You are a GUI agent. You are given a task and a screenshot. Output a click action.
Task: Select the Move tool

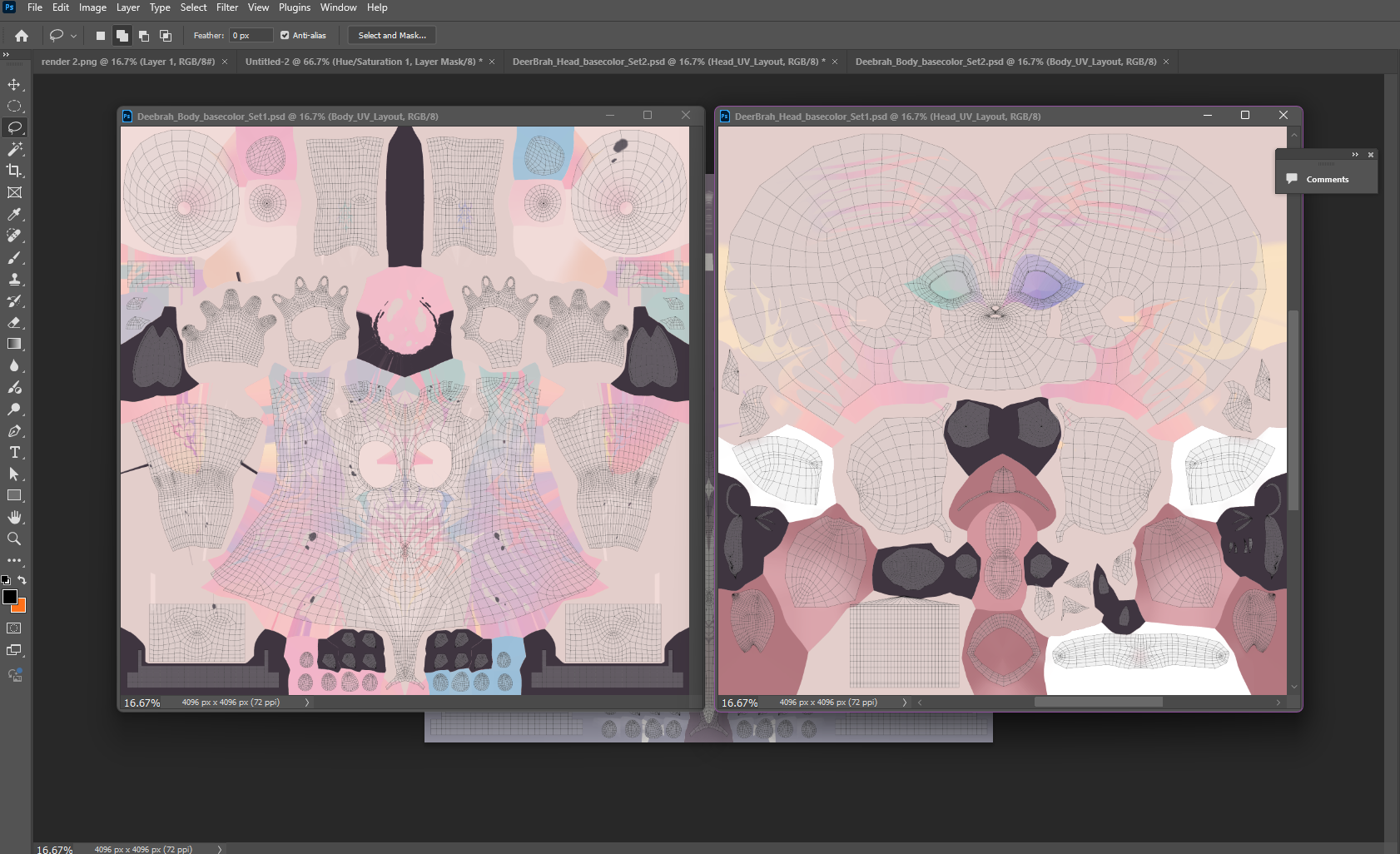tap(14, 84)
